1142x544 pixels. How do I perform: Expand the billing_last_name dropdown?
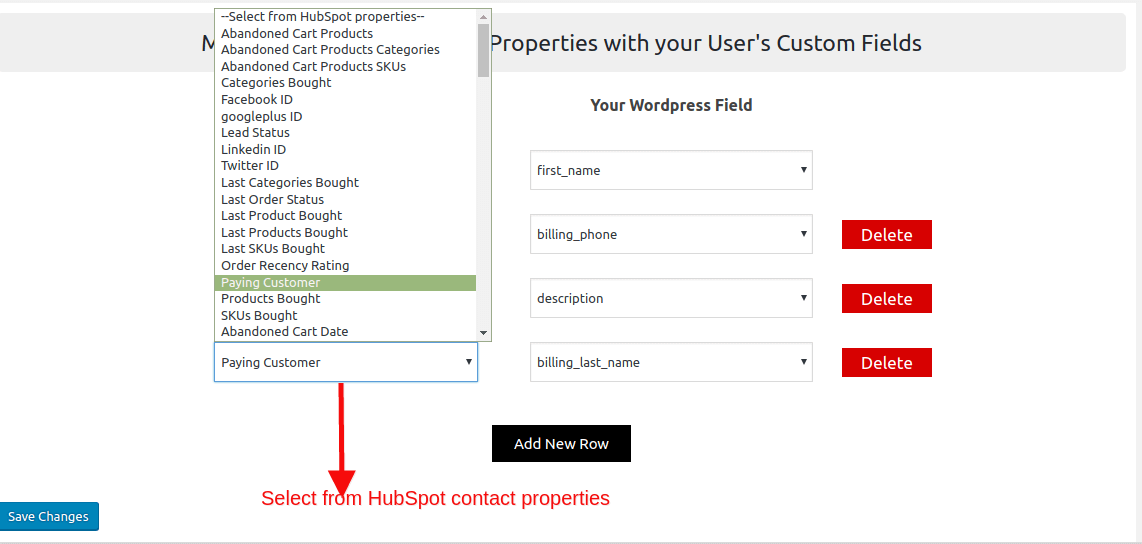[x=671, y=362]
